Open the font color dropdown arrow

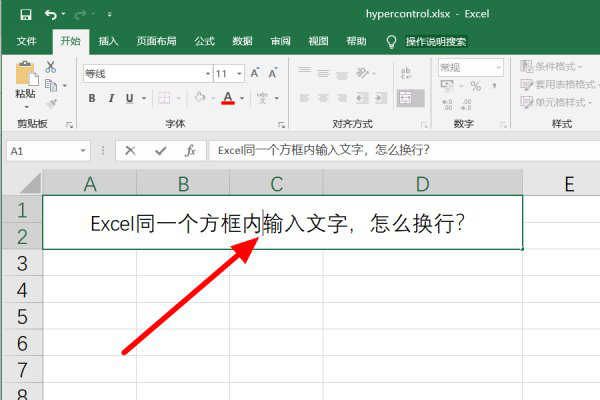coord(242,98)
